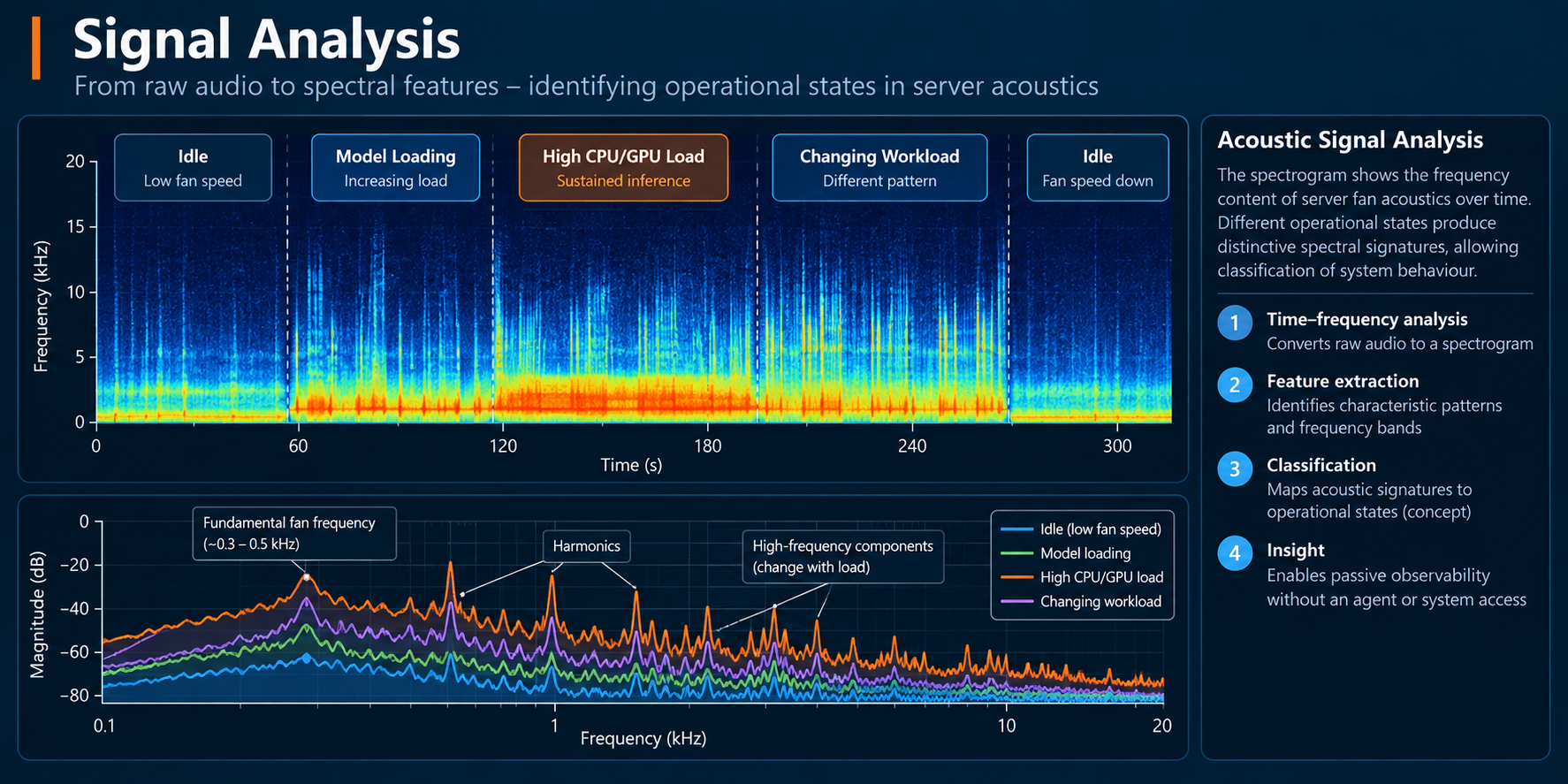Click the 120 tick on the time axis
The height and width of the screenshot is (784, 1568).
[503, 445]
